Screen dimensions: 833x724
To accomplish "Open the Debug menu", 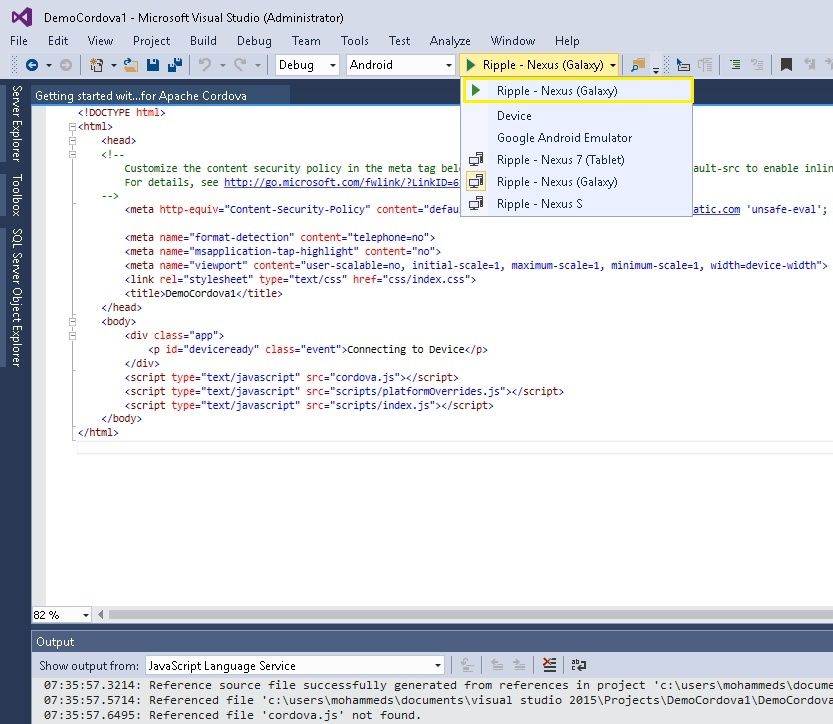I will tap(254, 41).
